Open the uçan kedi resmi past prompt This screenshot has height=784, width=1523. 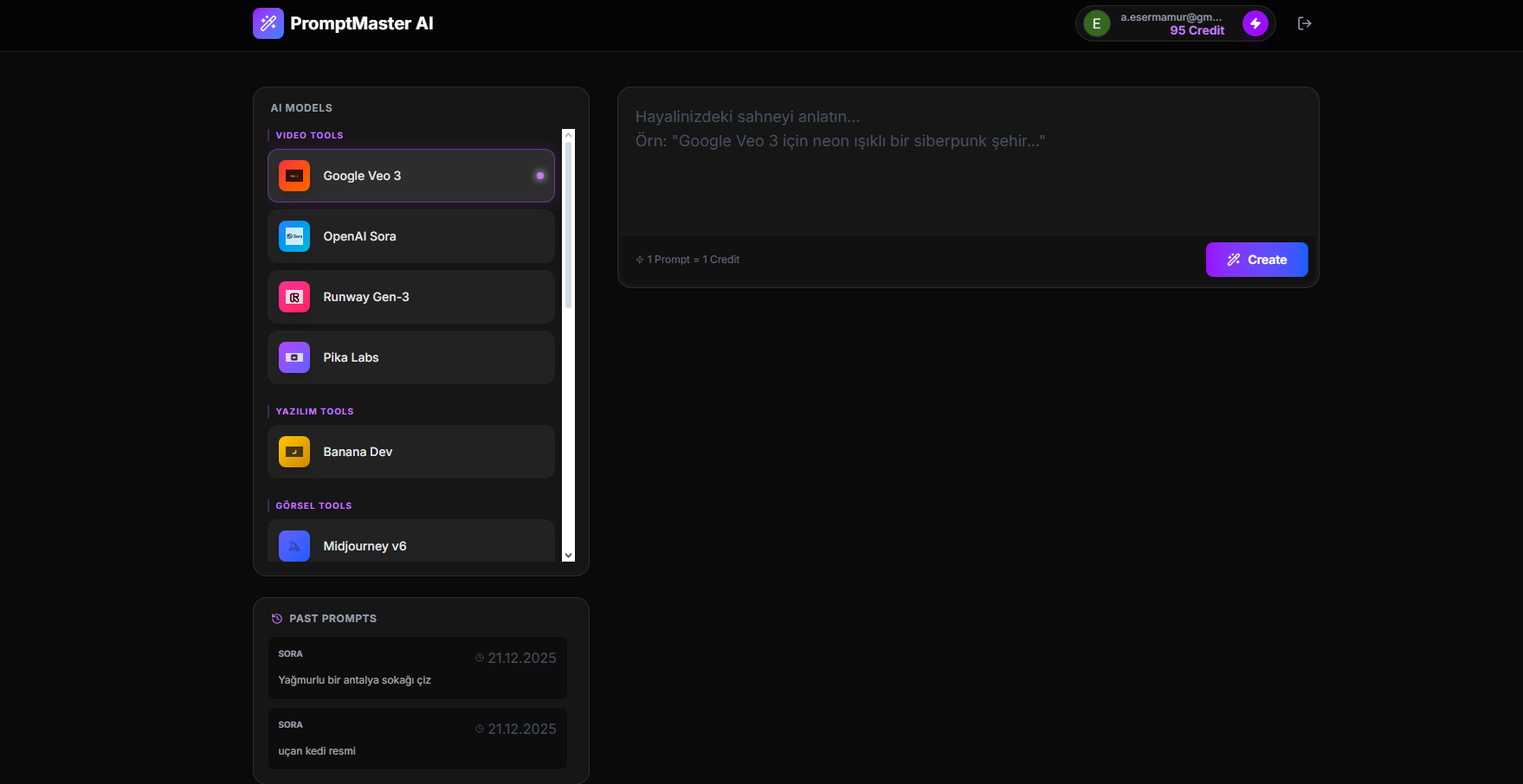click(x=417, y=739)
